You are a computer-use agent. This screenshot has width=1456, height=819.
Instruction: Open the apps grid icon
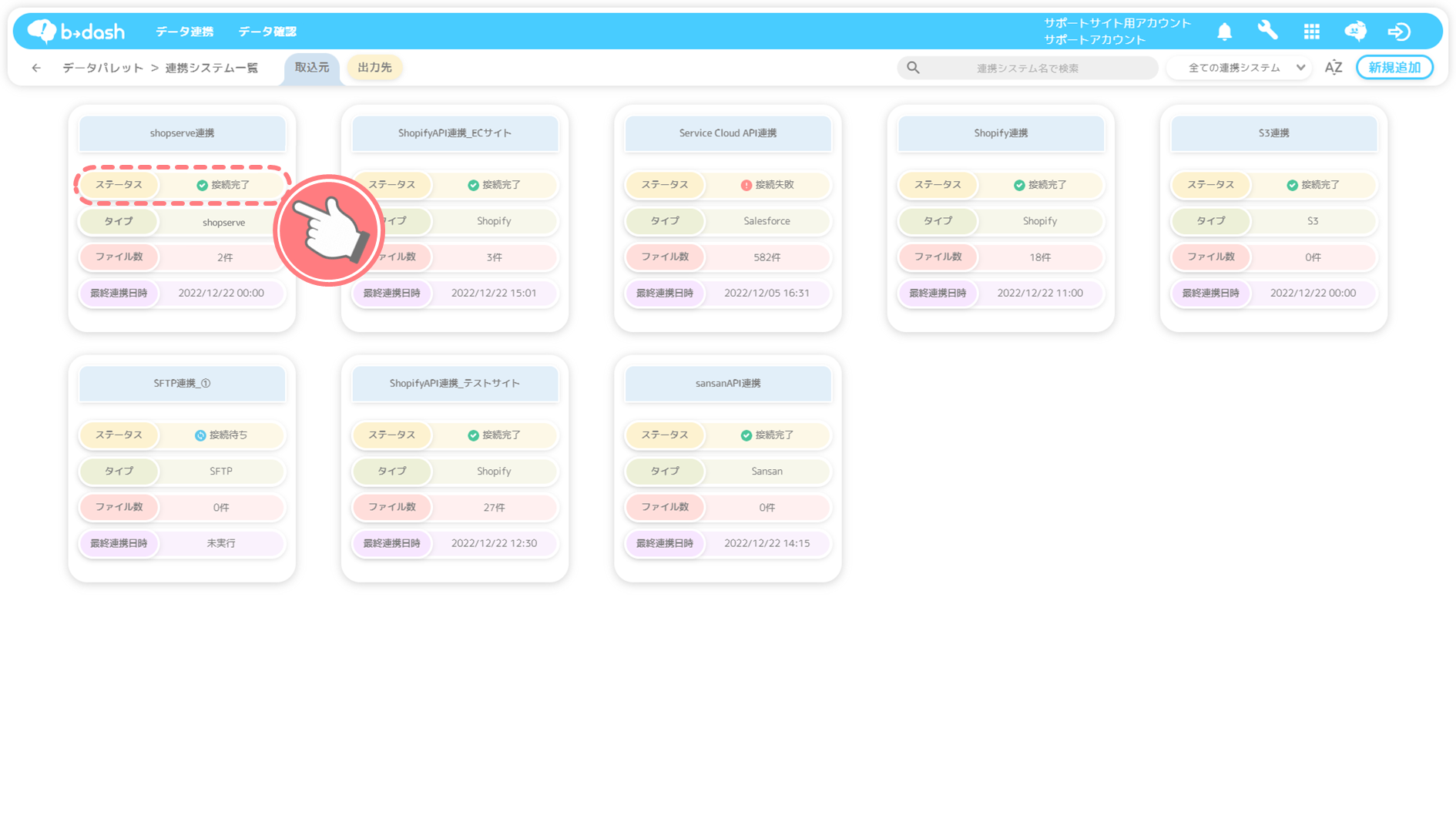[1311, 31]
